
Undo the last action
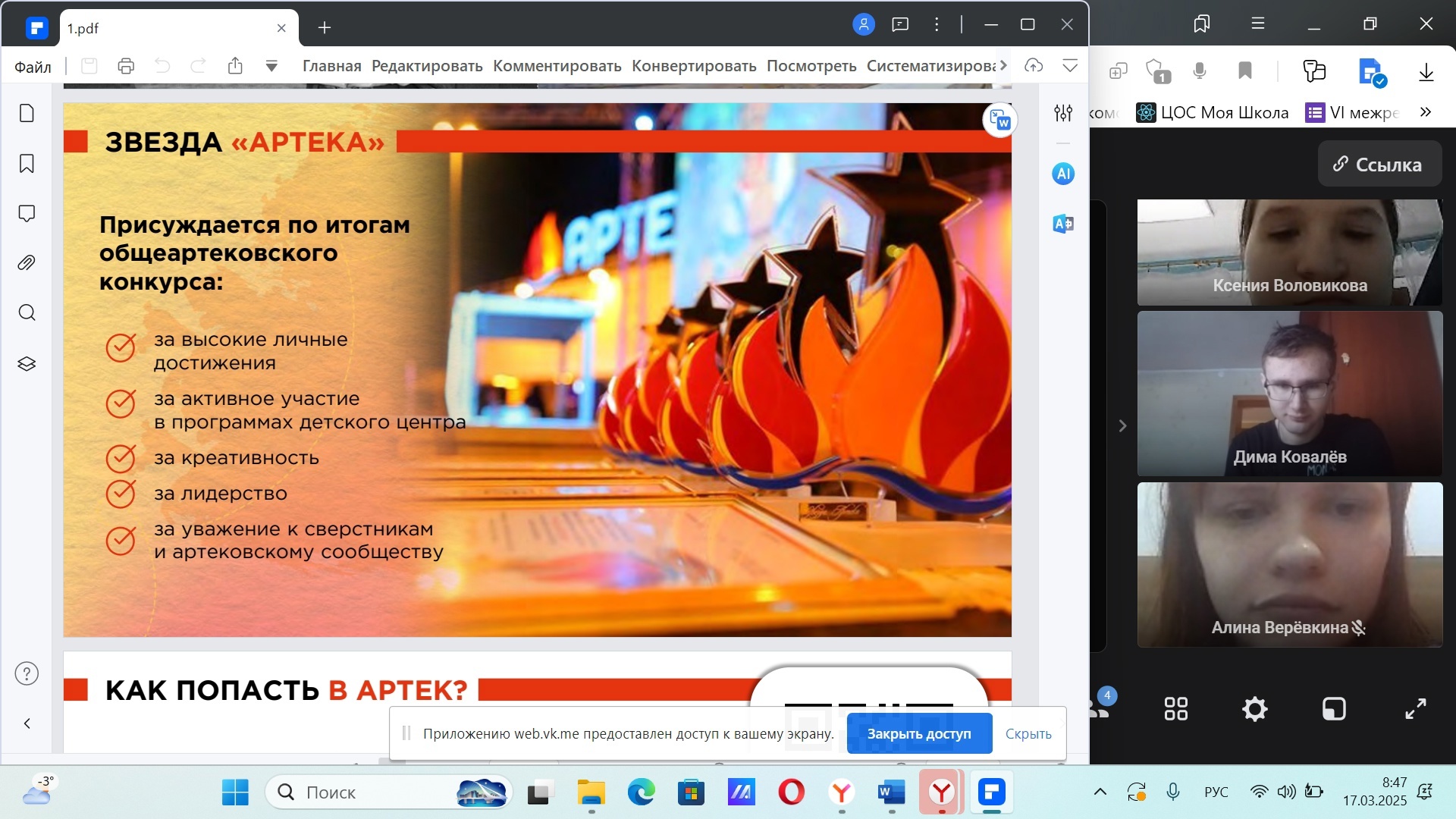[x=162, y=66]
